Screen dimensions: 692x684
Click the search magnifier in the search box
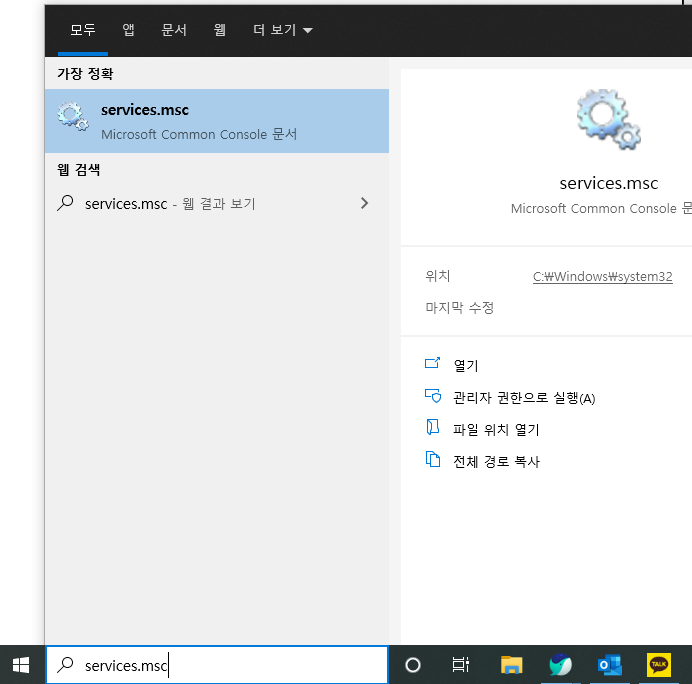pyautogui.click(x=65, y=665)
